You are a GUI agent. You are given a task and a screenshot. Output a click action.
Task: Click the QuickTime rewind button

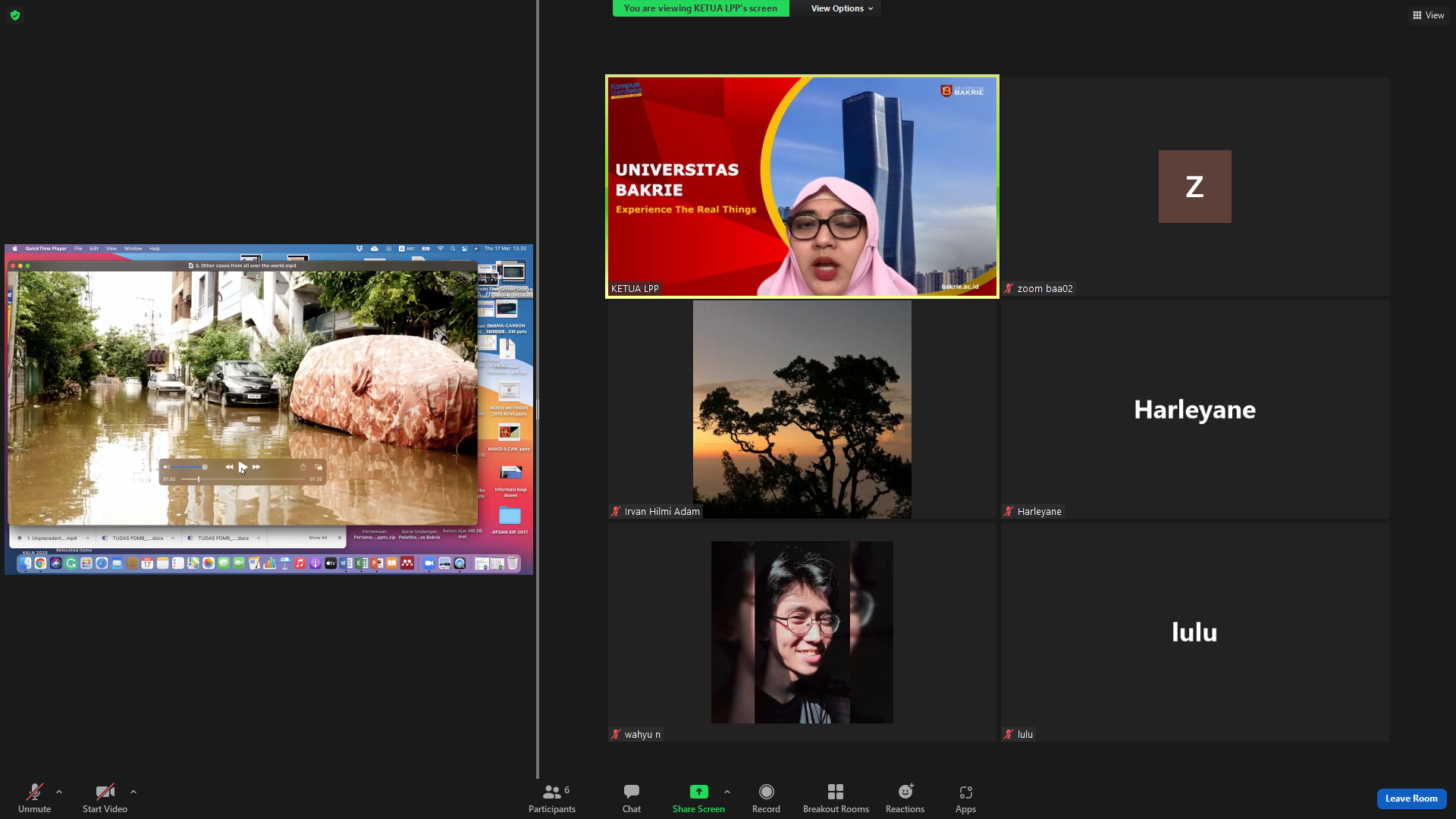229,467
